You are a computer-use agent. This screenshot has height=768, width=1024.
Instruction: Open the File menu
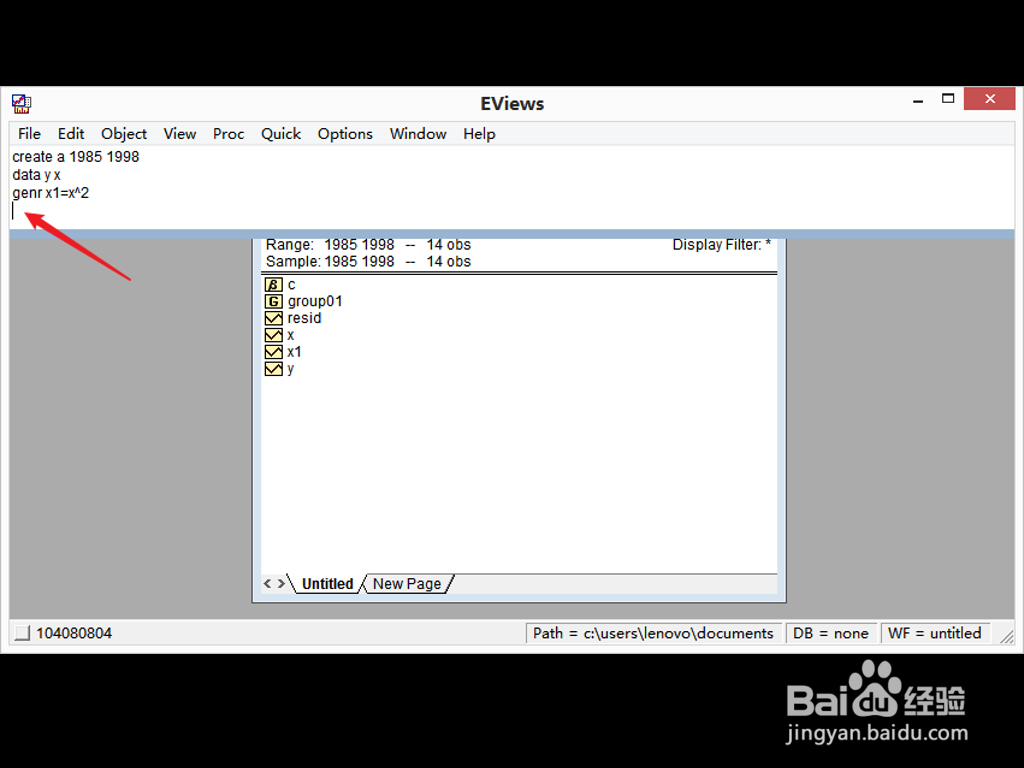pyautogui.click(x=29, y=134)
